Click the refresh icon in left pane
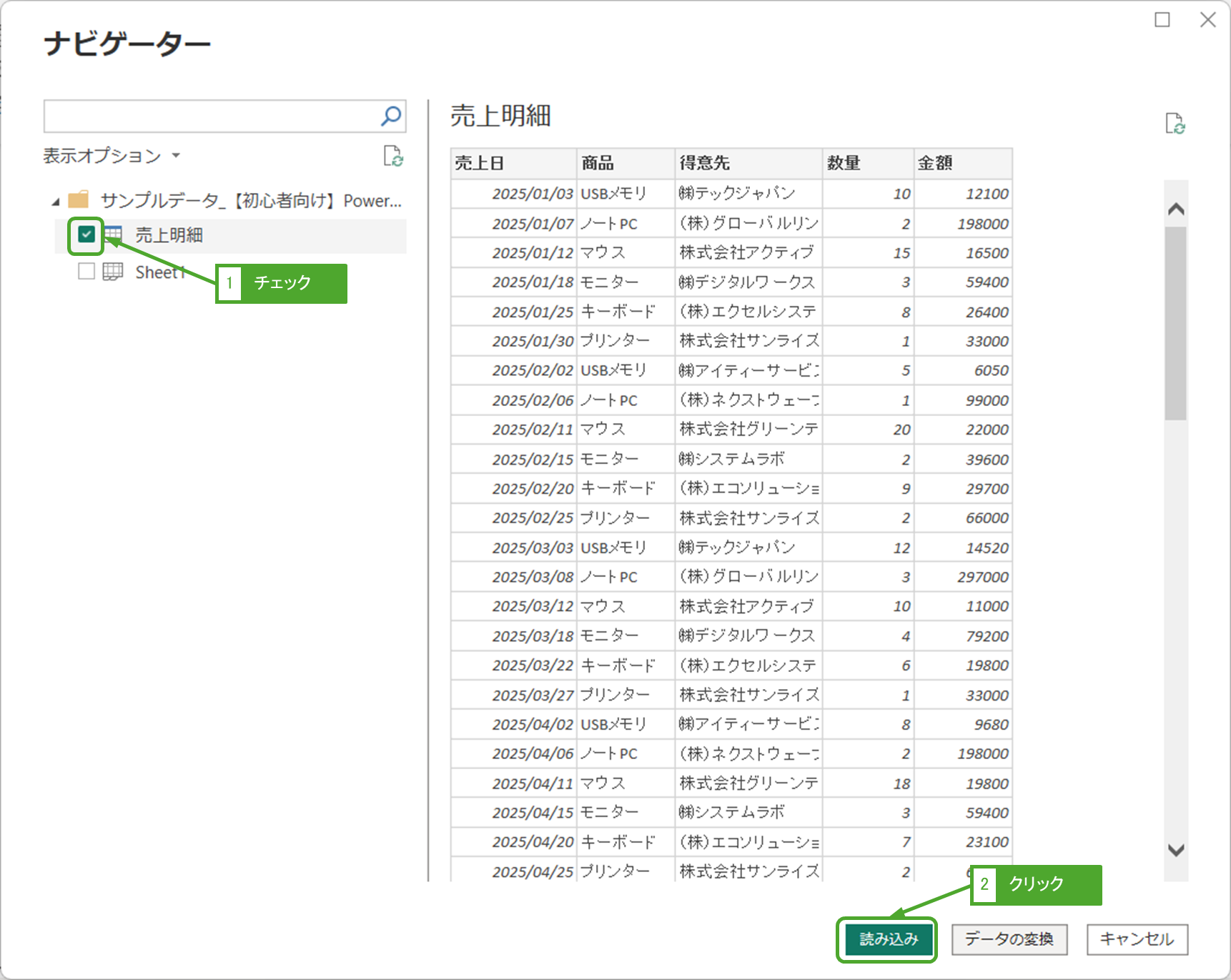This screenshot has width=1231, height=980. pos(393,156)
